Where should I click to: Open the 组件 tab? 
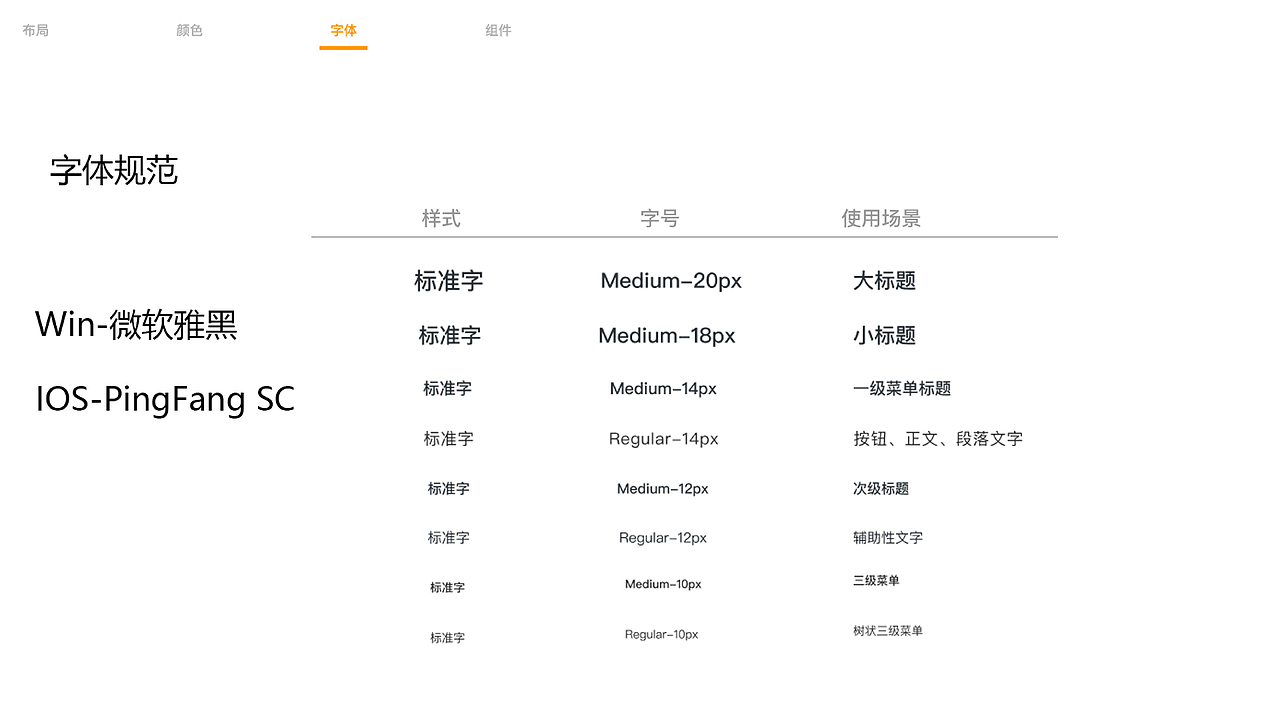coord(498,30)
